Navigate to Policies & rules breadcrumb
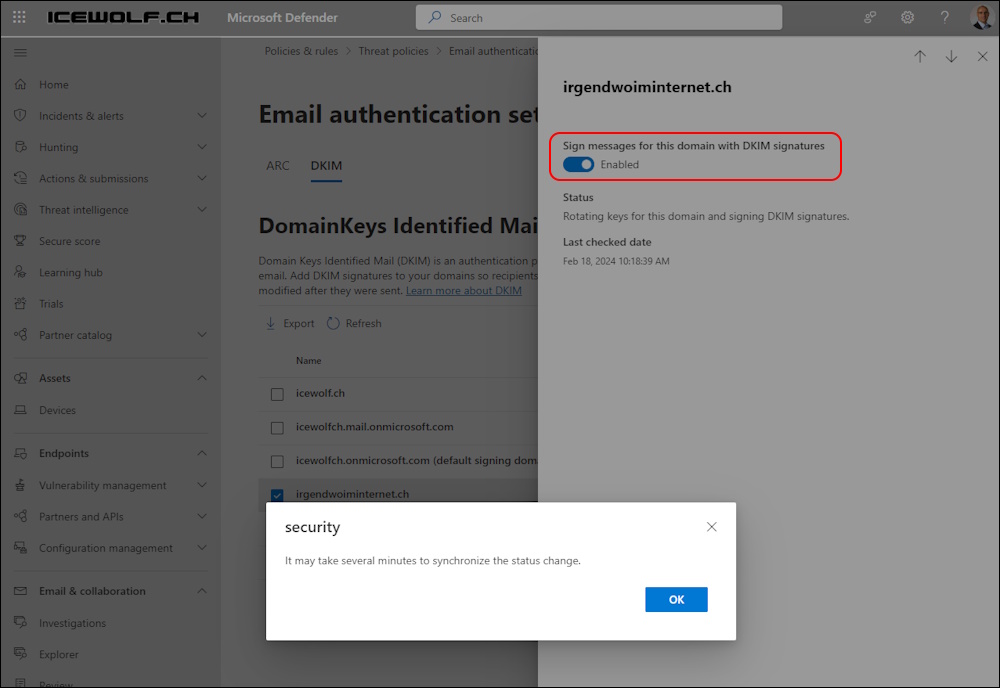Screen dimensions: 1000x688 click(301, 51)
